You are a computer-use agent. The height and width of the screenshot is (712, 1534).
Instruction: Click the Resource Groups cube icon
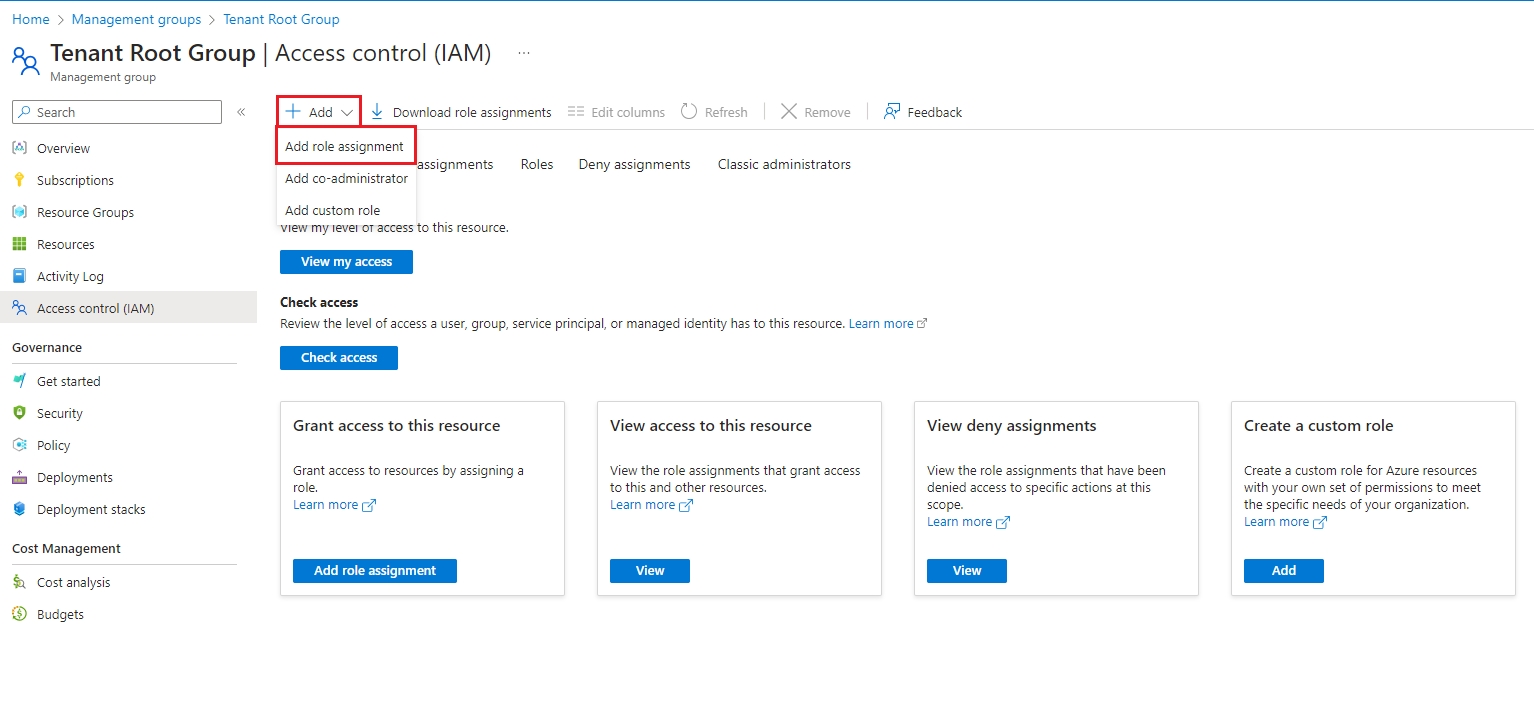pyautogui.click(x=19, y=212)
